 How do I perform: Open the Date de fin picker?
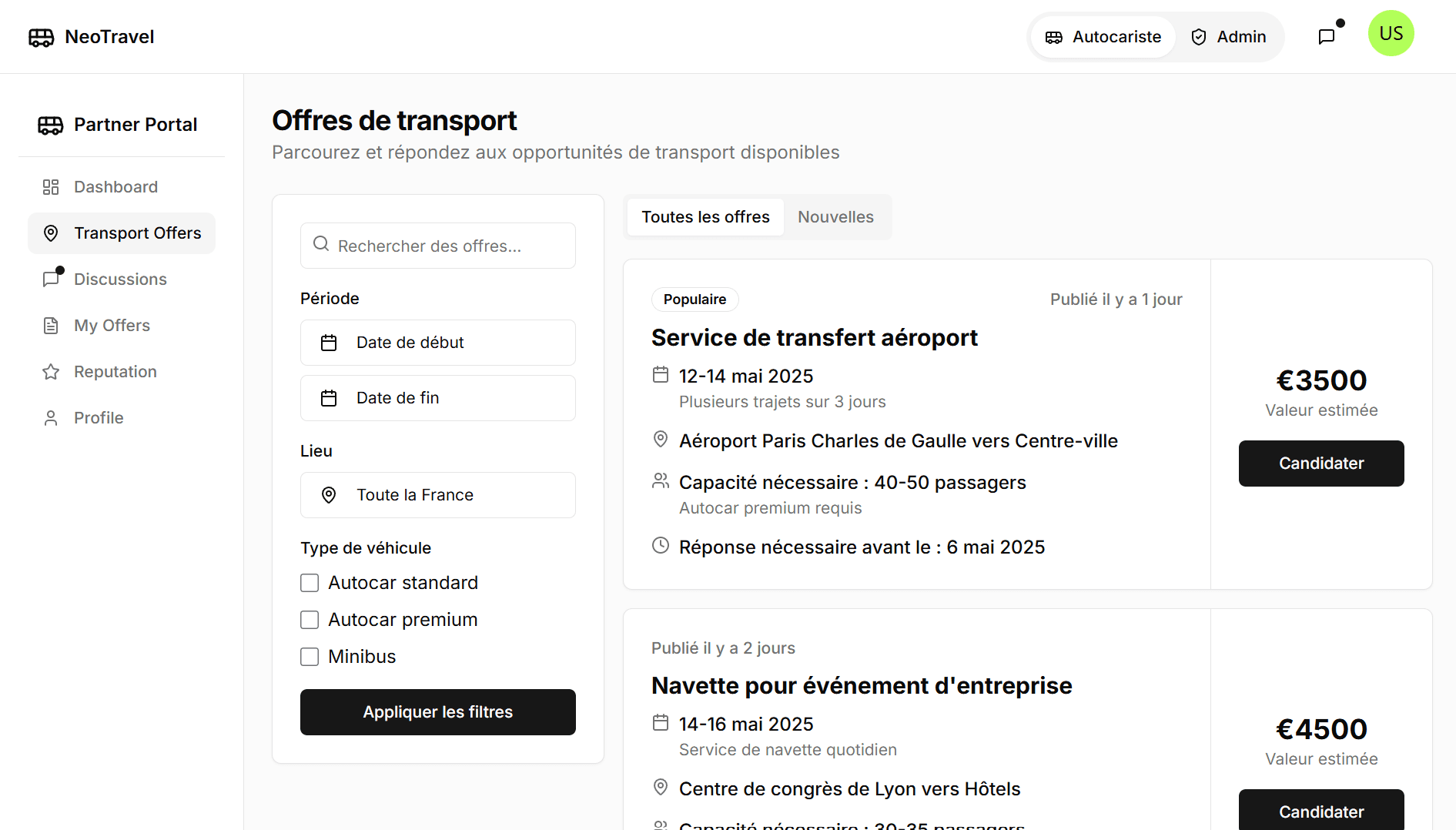438,398
